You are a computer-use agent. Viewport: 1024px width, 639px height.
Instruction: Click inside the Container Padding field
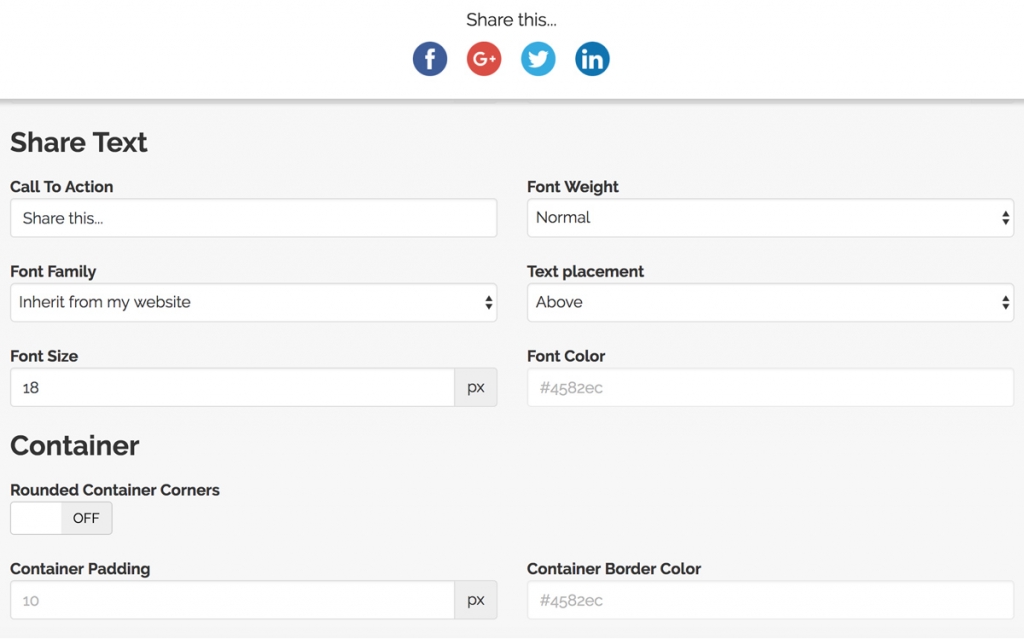230,600
